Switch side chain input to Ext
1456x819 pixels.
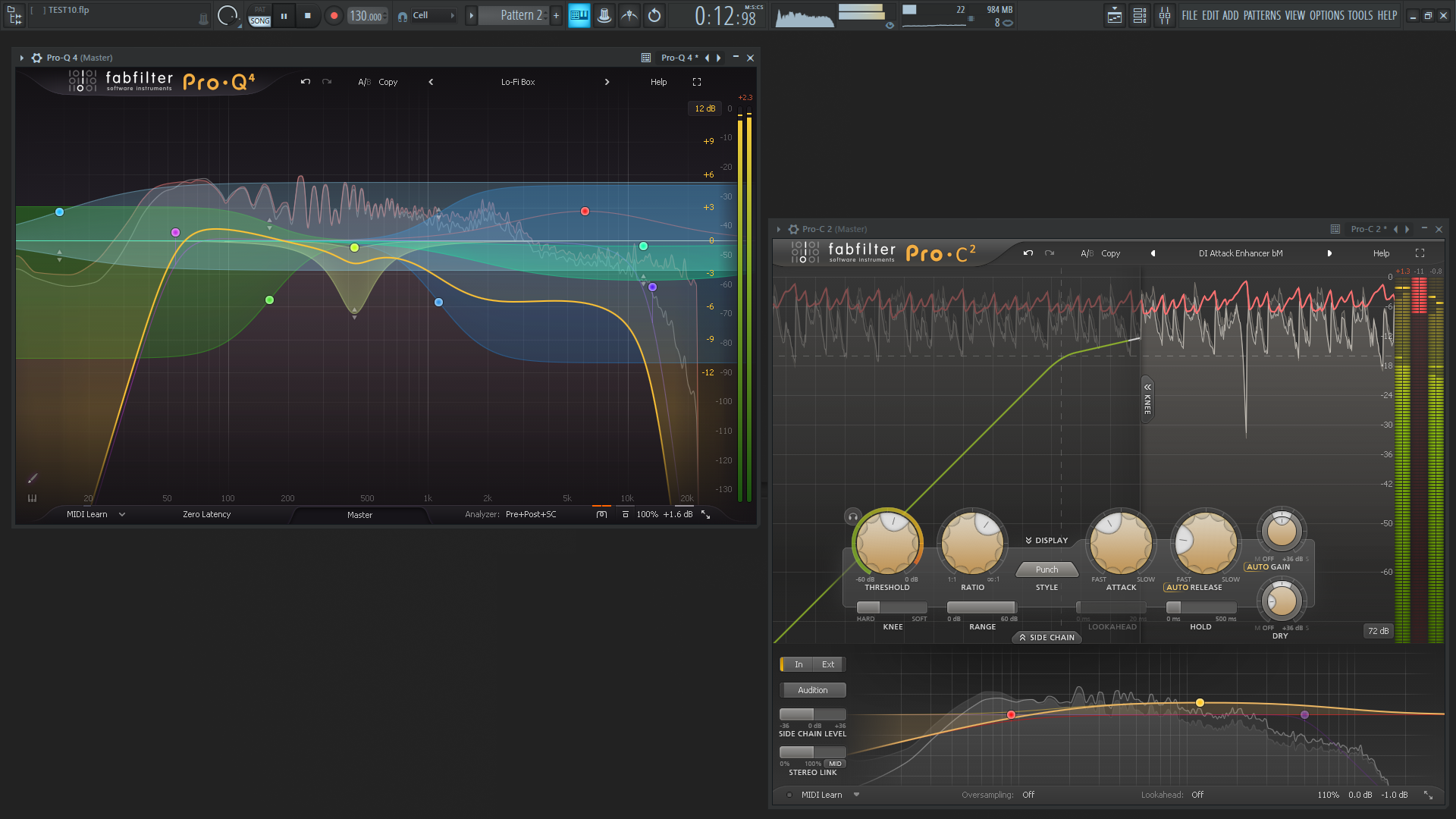tap(828, 664)
